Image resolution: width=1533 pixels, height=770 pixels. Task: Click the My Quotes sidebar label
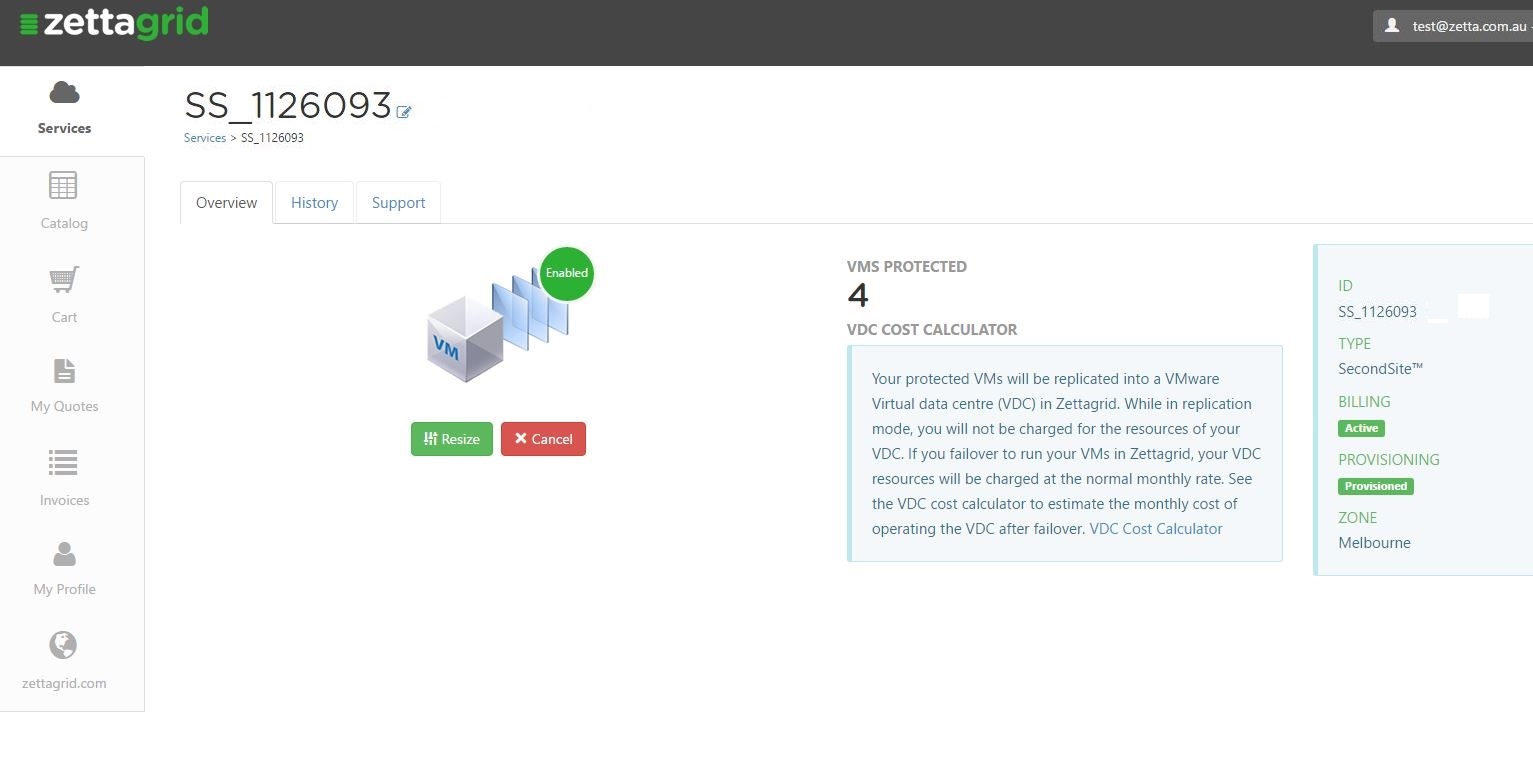[x=64, y=406]
